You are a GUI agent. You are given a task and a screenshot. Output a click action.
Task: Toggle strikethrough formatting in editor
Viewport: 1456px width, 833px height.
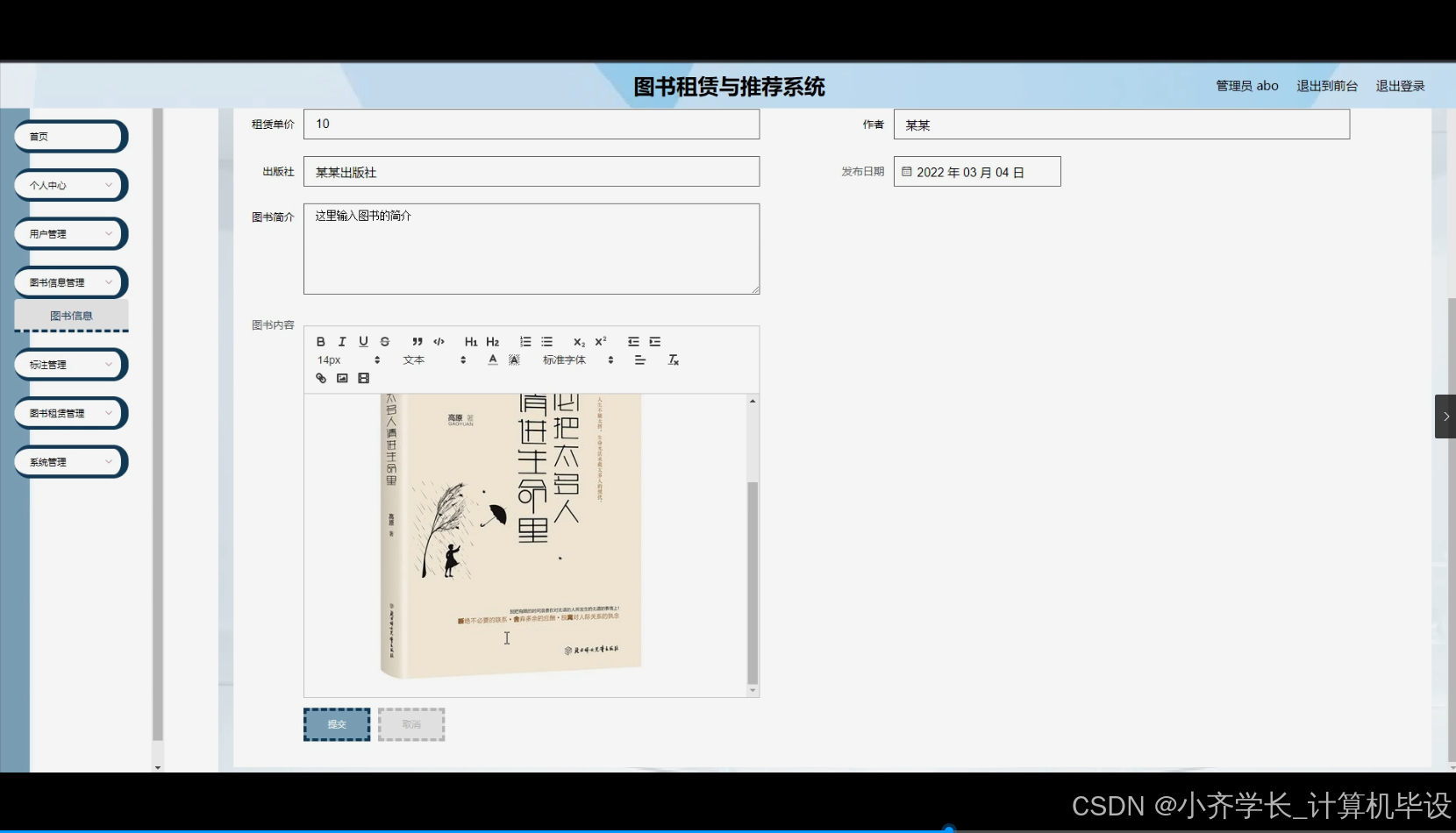coord(385,342)
